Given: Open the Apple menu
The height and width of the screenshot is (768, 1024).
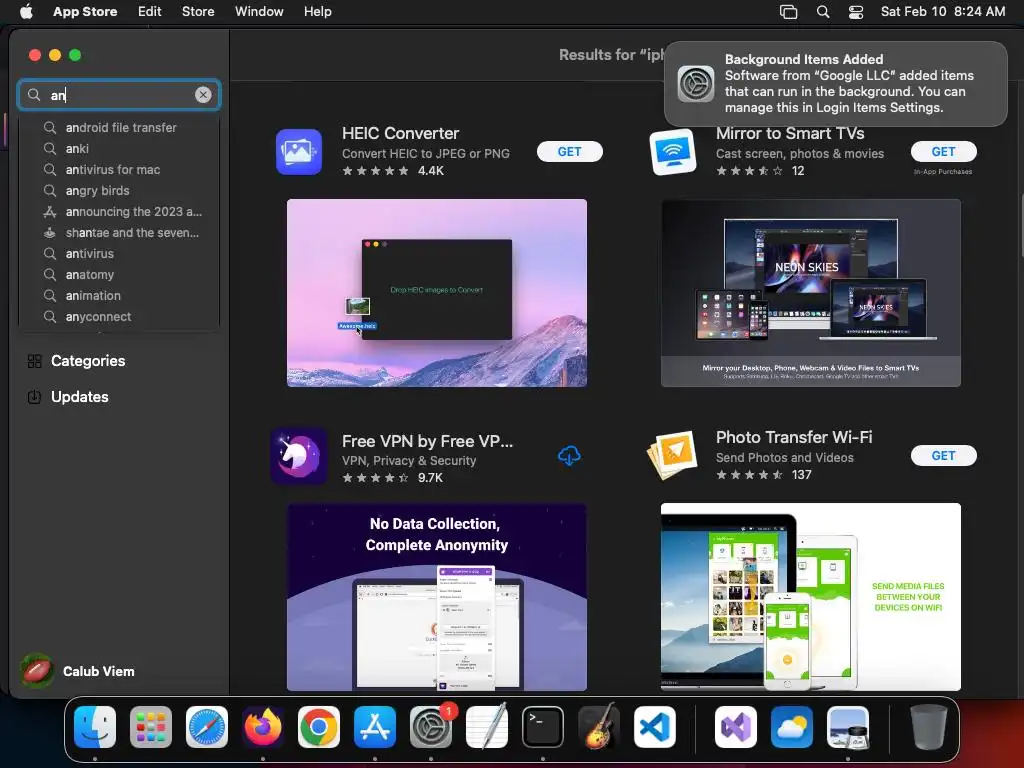Looking at the screenshot, I should click(x=26, y=12).
